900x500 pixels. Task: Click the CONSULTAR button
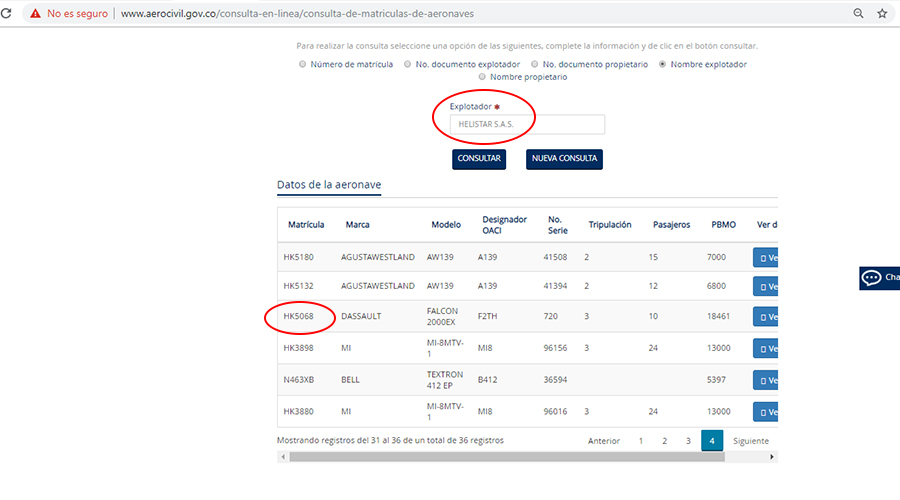pyautogui.click(x=479, y=159)
